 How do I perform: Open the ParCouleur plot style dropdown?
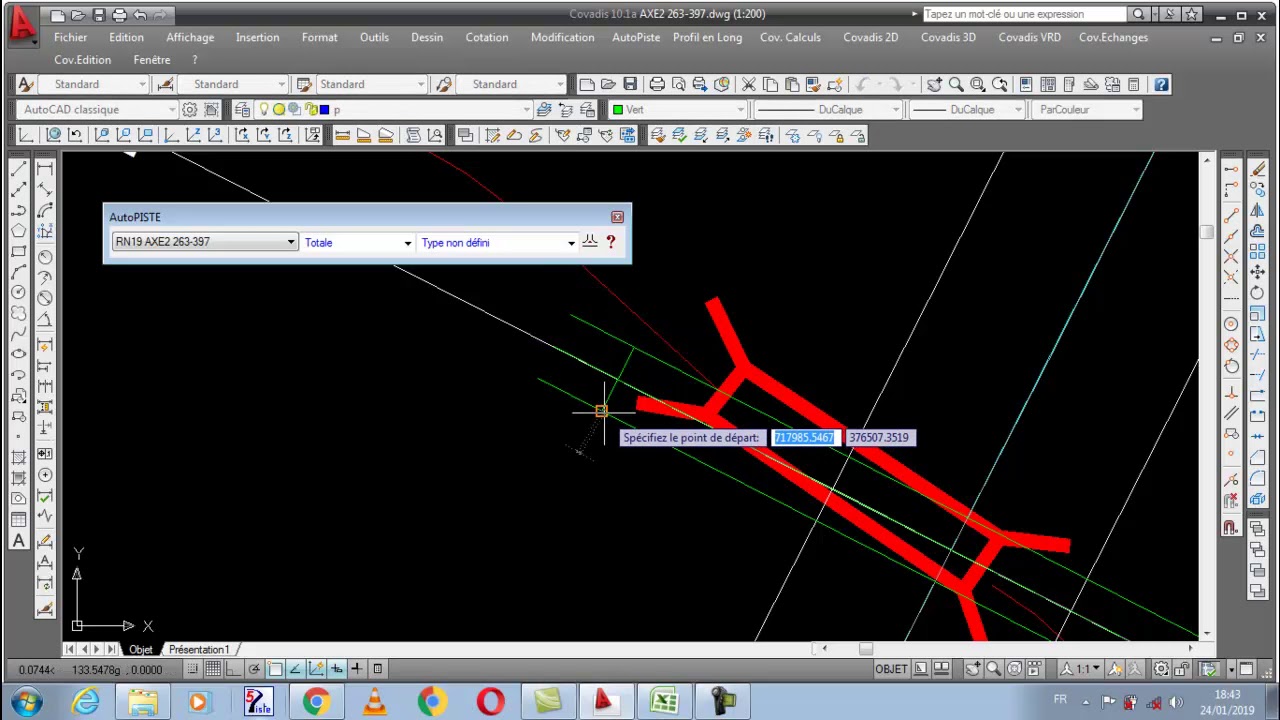point(1087,109)
